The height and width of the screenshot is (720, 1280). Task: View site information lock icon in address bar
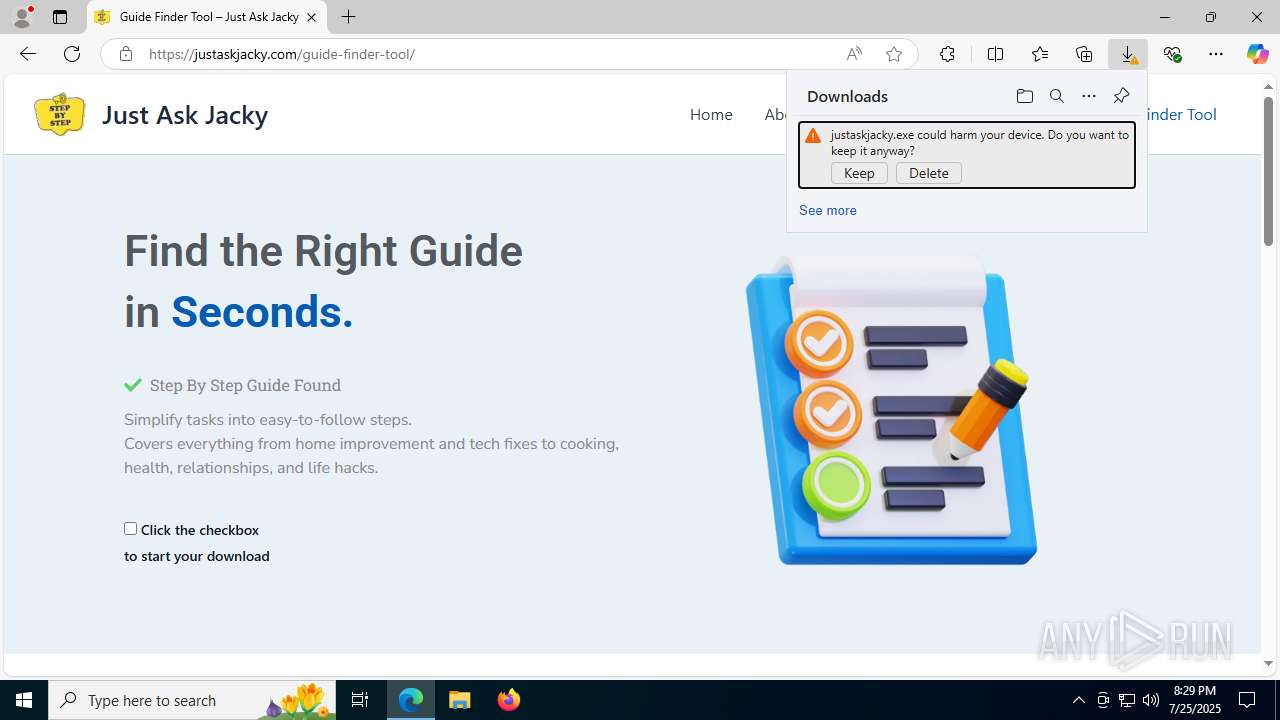(125, 54)
